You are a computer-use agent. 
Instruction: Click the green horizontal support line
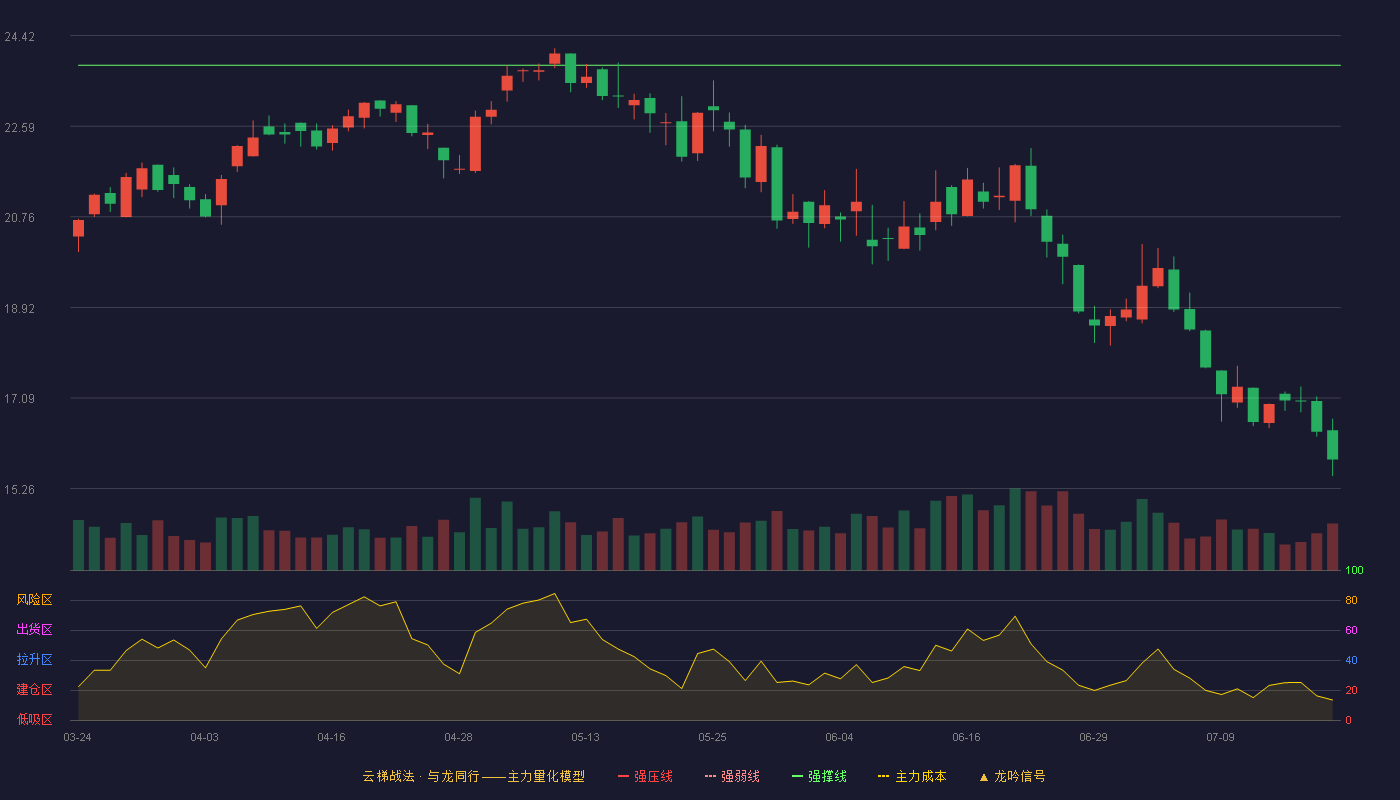709,65
